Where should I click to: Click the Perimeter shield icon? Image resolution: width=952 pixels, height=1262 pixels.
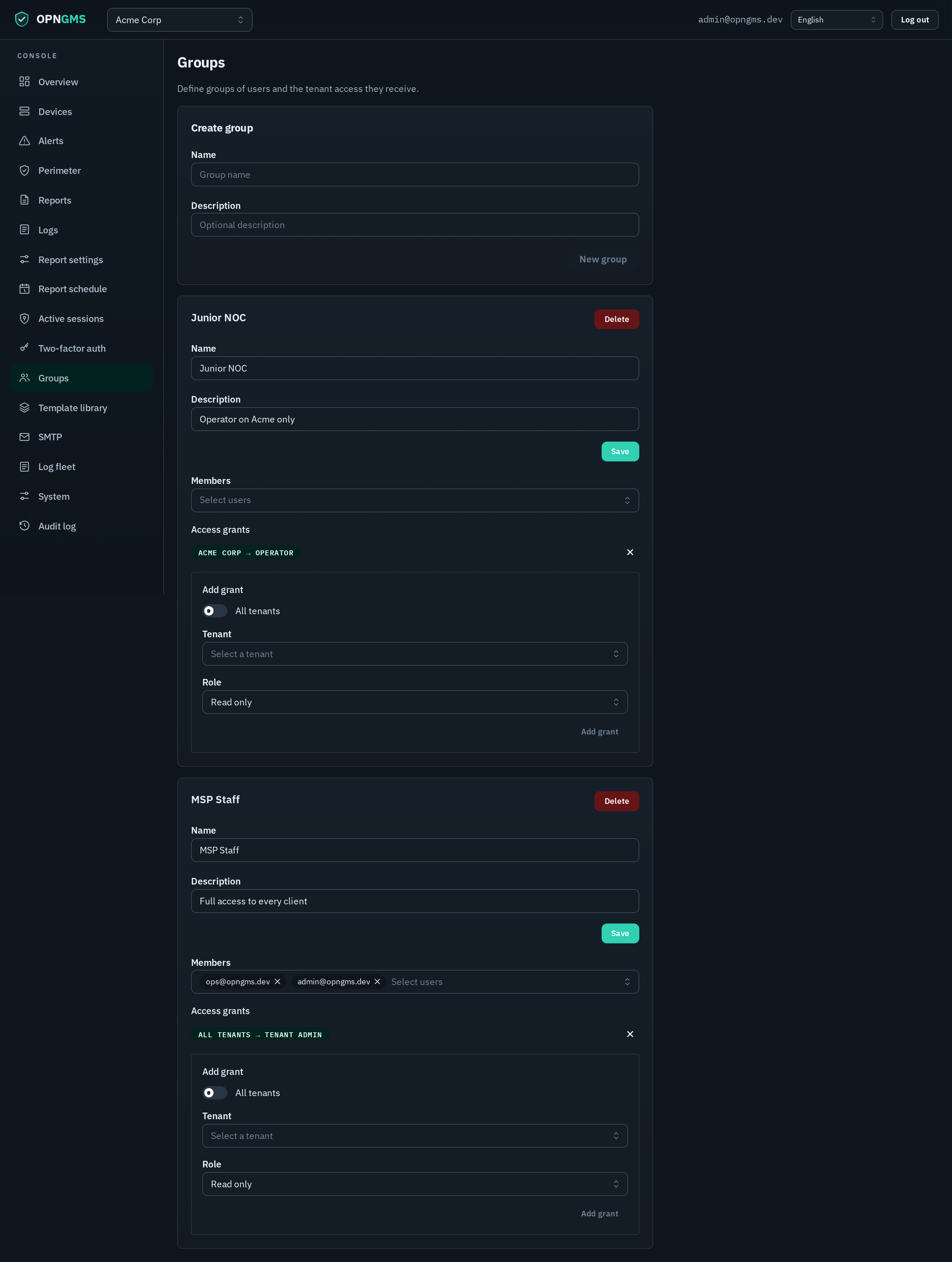24,171
